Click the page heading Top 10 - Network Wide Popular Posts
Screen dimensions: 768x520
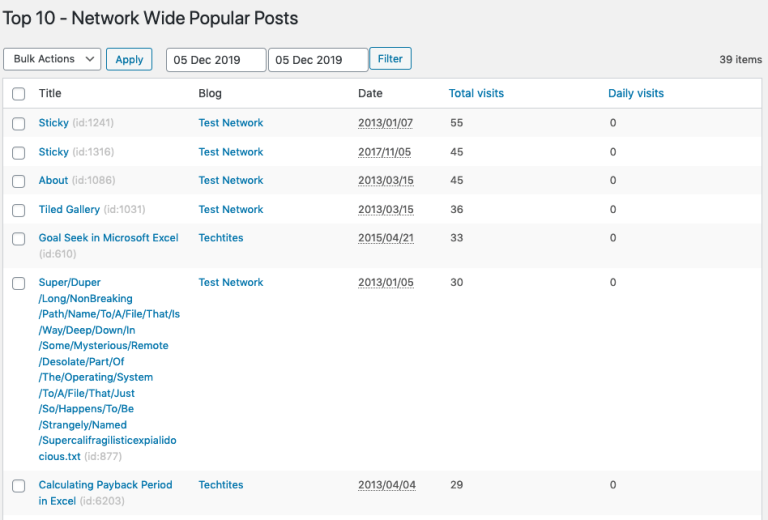coord(150,18)
